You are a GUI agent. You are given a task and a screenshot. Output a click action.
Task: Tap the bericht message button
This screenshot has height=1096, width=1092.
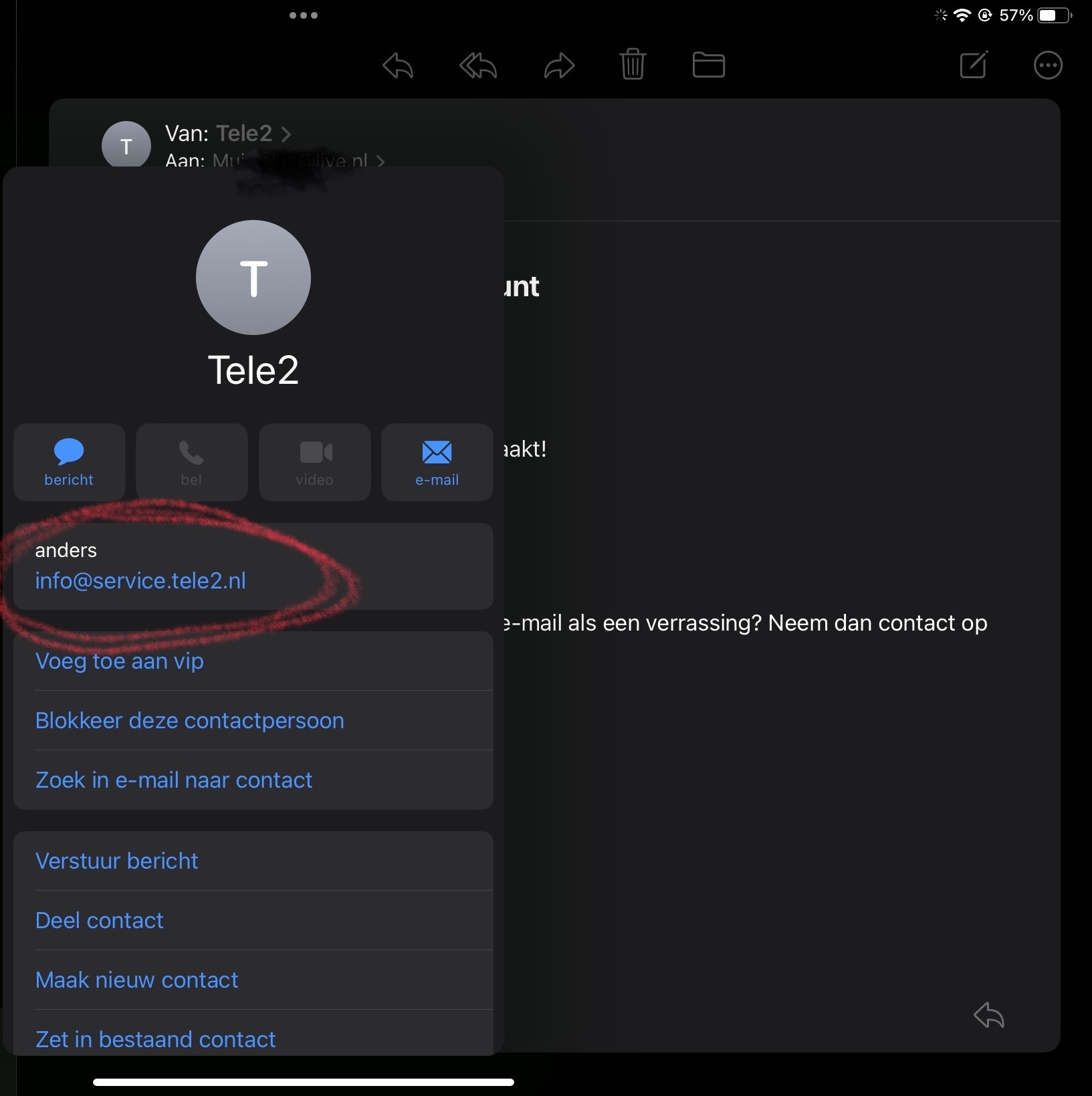[x=70, y=462]
